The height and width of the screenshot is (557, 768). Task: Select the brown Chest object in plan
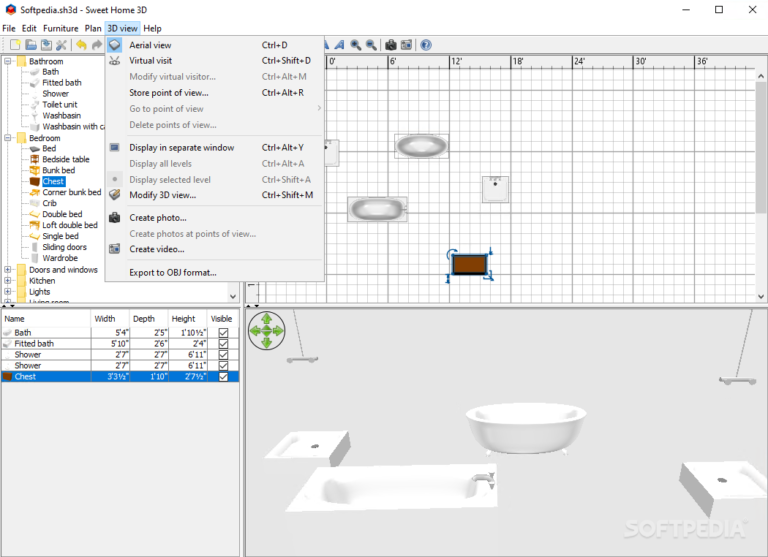click(469, 265)
